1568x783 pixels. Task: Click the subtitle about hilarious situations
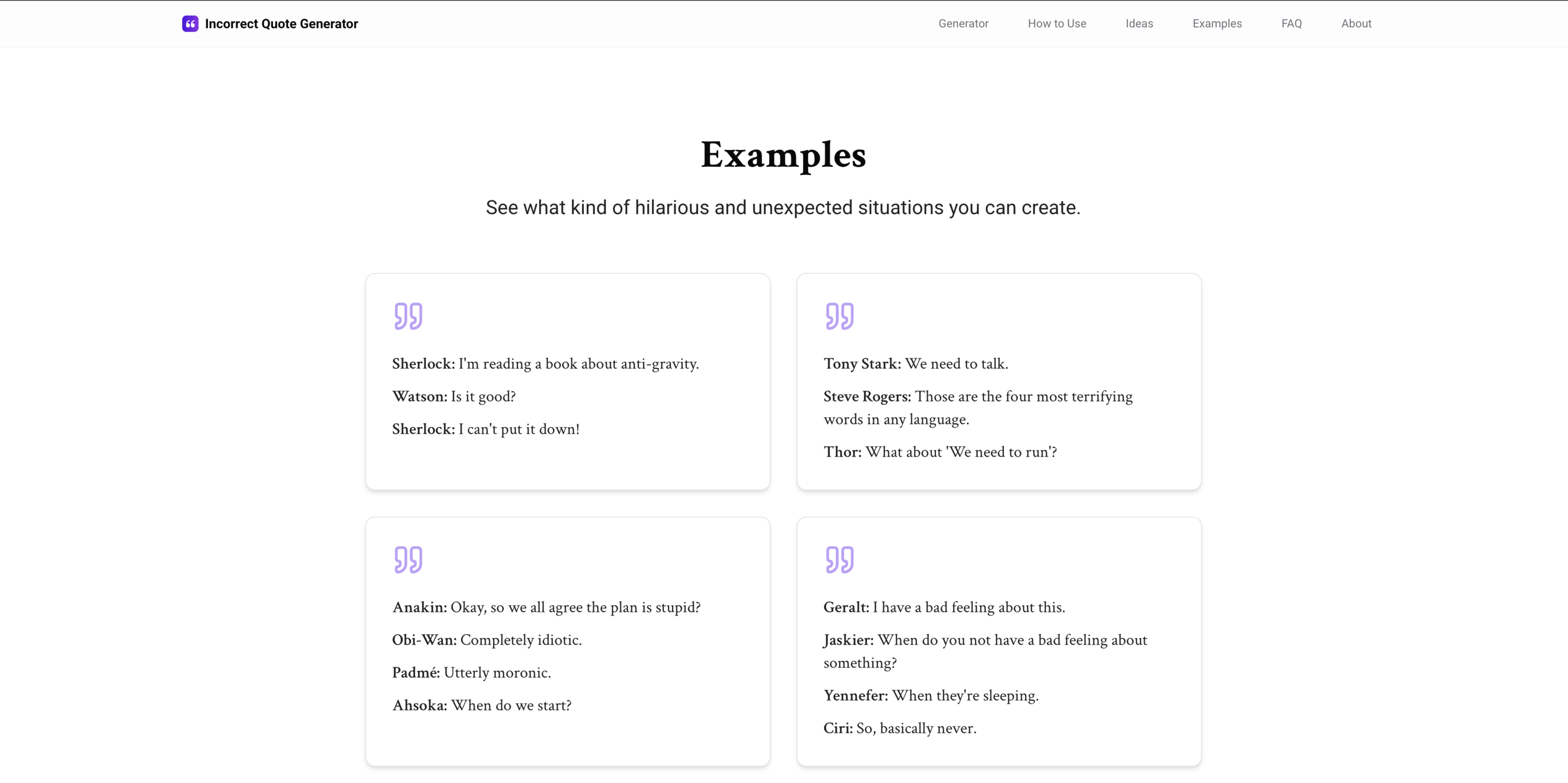point(783,208)
